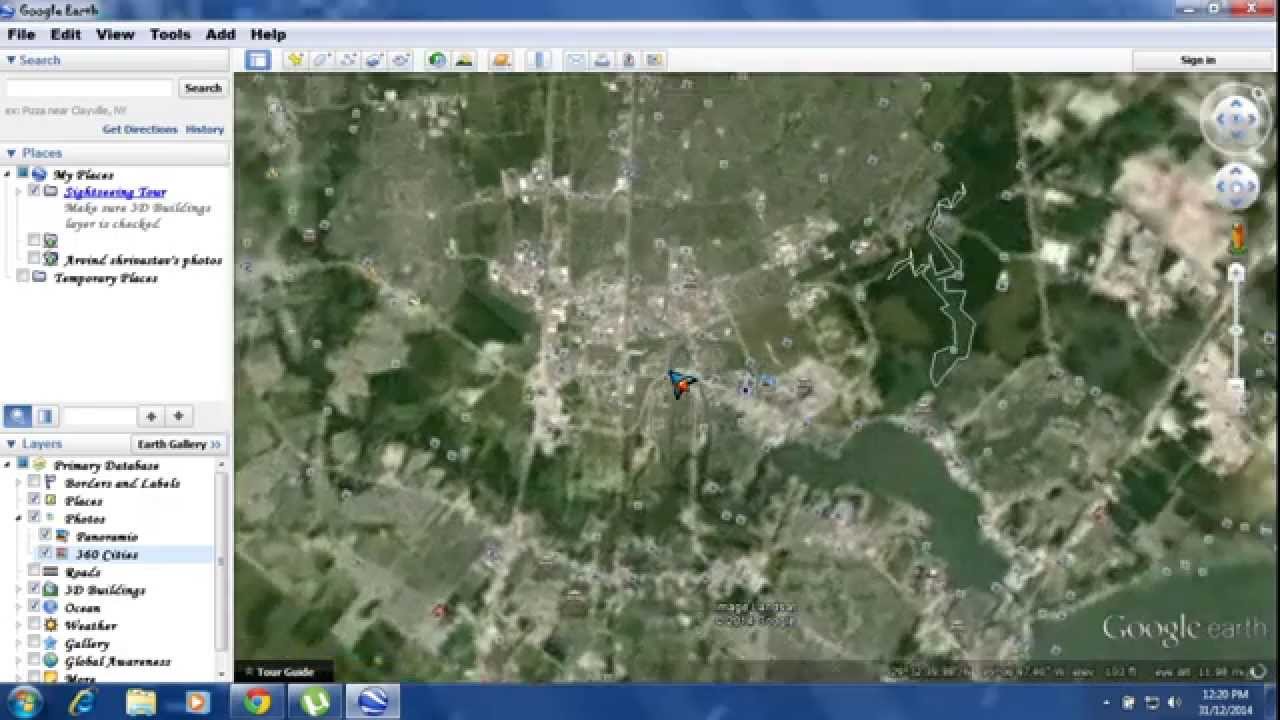The width and height of the screenshot is (1280, 720).
Task: Open the Help menu
Action: pos(268,34)
